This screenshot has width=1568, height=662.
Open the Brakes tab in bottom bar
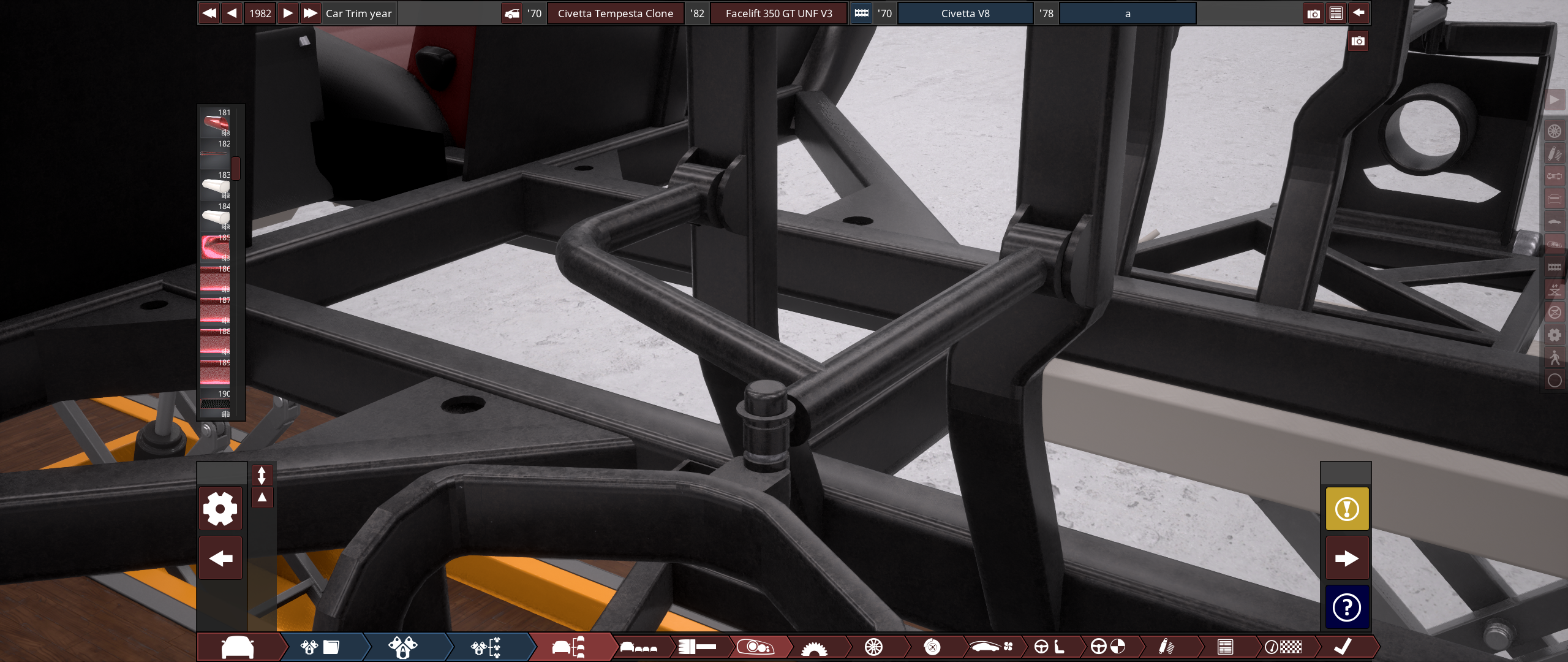(932, 647)
